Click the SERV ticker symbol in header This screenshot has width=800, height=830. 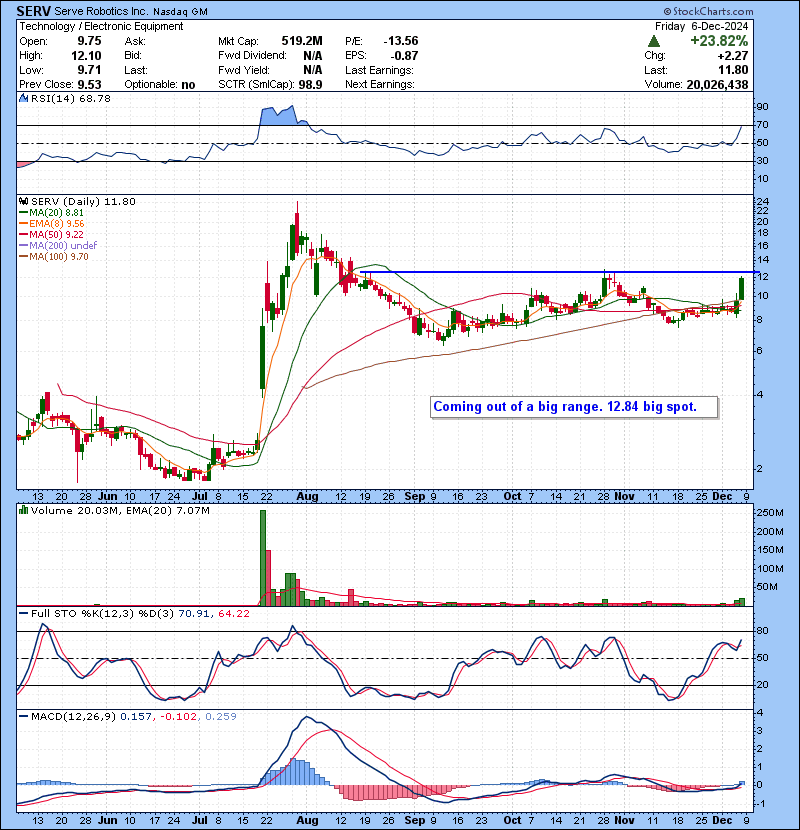35,11
